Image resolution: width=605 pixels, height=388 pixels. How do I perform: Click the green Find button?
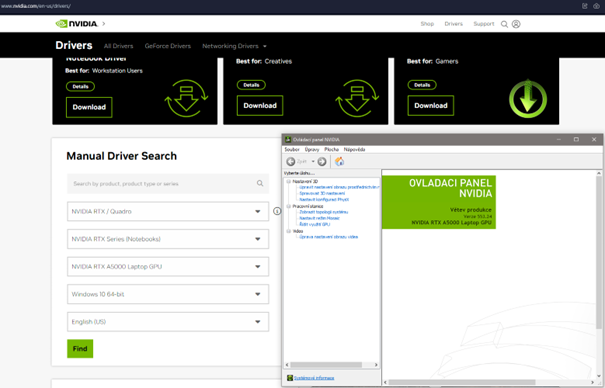tap(80, 349)
